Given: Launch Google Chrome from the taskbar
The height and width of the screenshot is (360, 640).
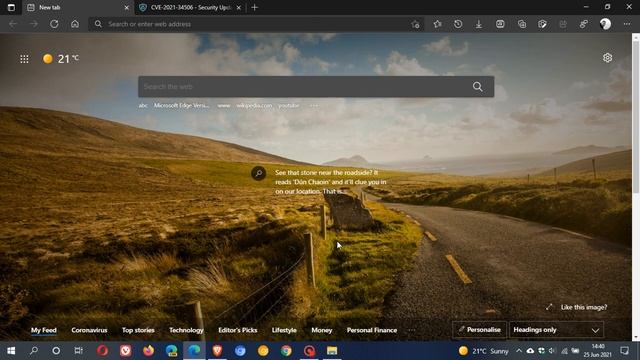Looking at the screenshot, I should click(286, 351).
